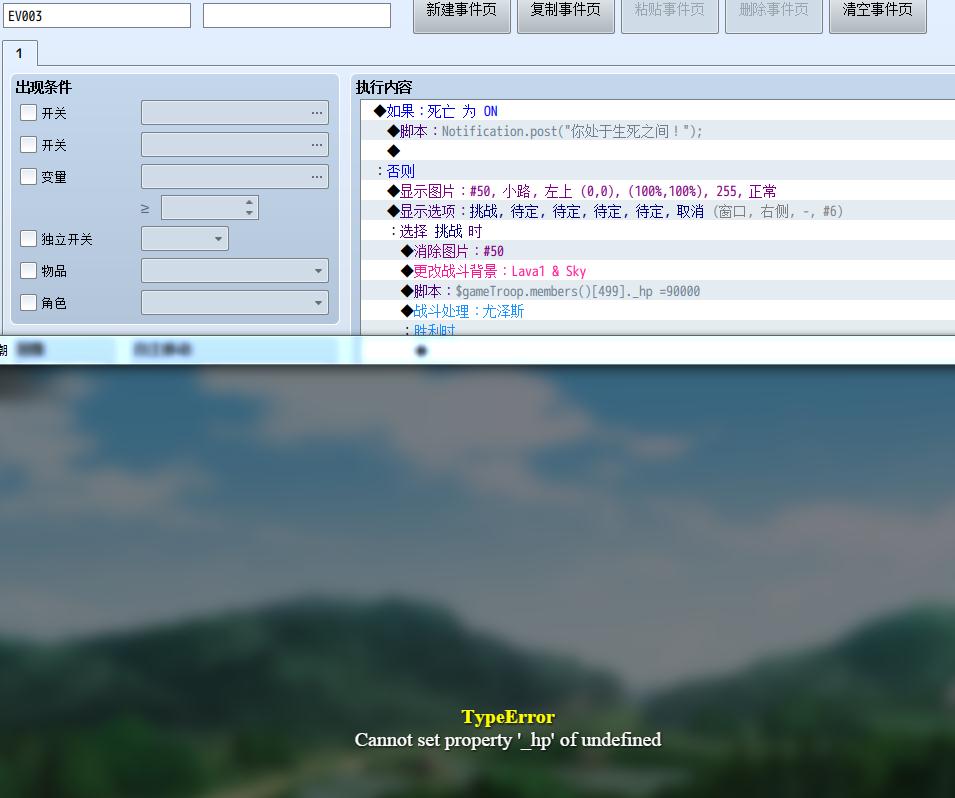Select the Notification.post script line

click(658, 131)
